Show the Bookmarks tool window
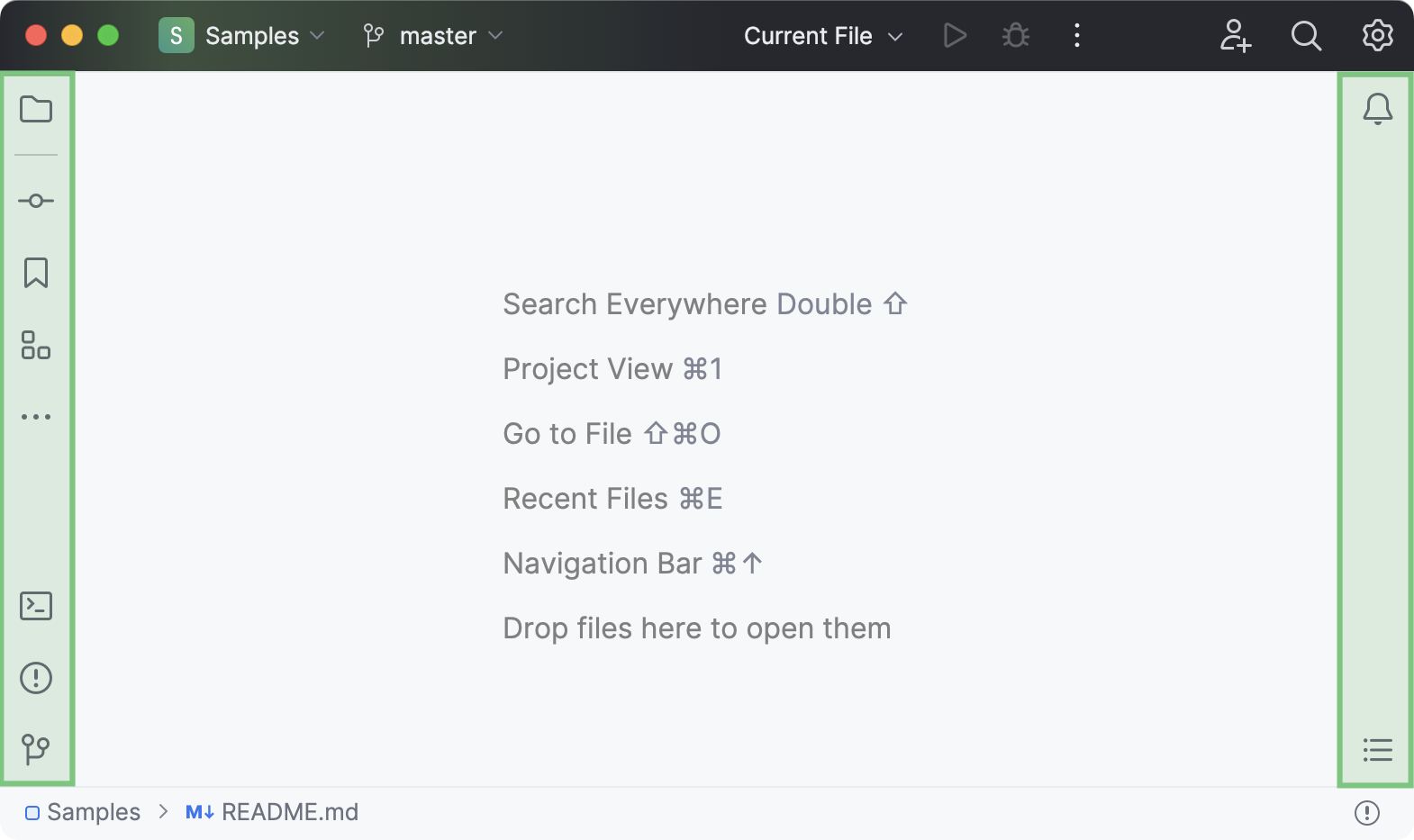Screen dimensions: 1414x840 36,273
